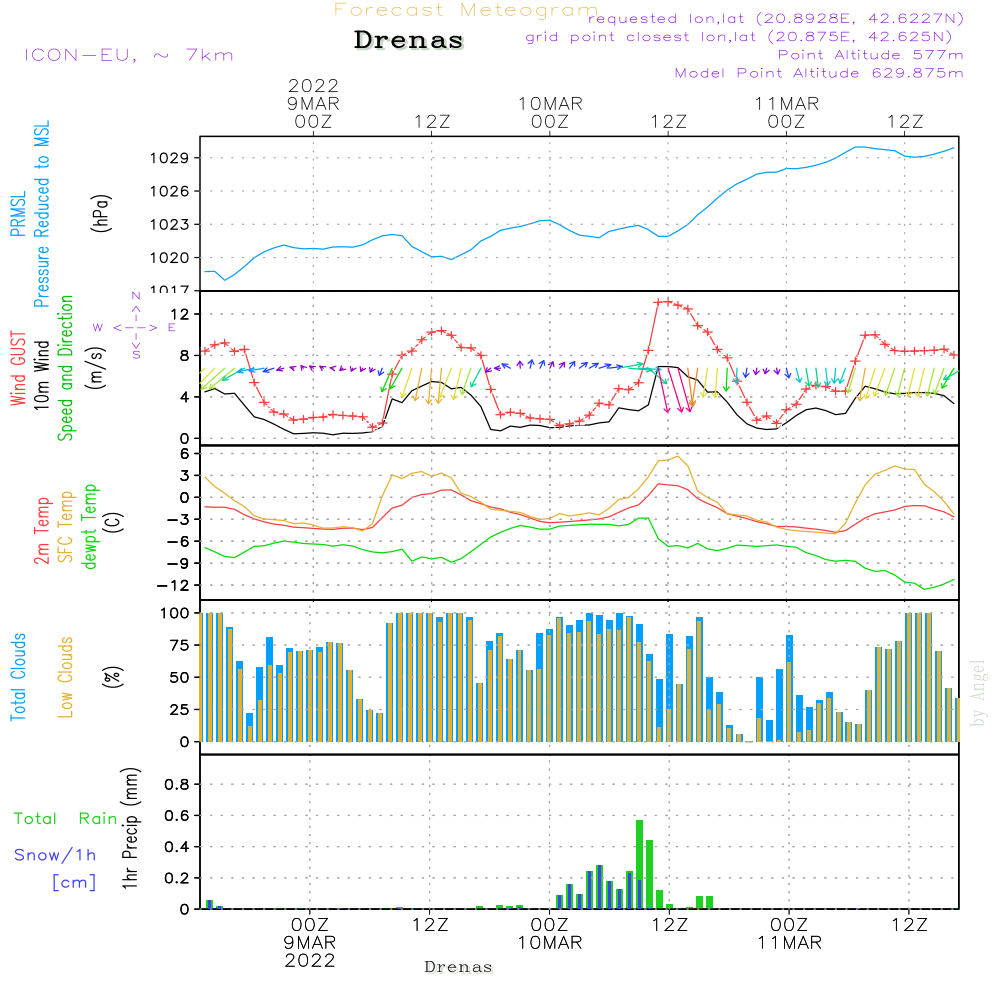
Task: Click the 1026 pressure axis value
Action: point(168,191)
